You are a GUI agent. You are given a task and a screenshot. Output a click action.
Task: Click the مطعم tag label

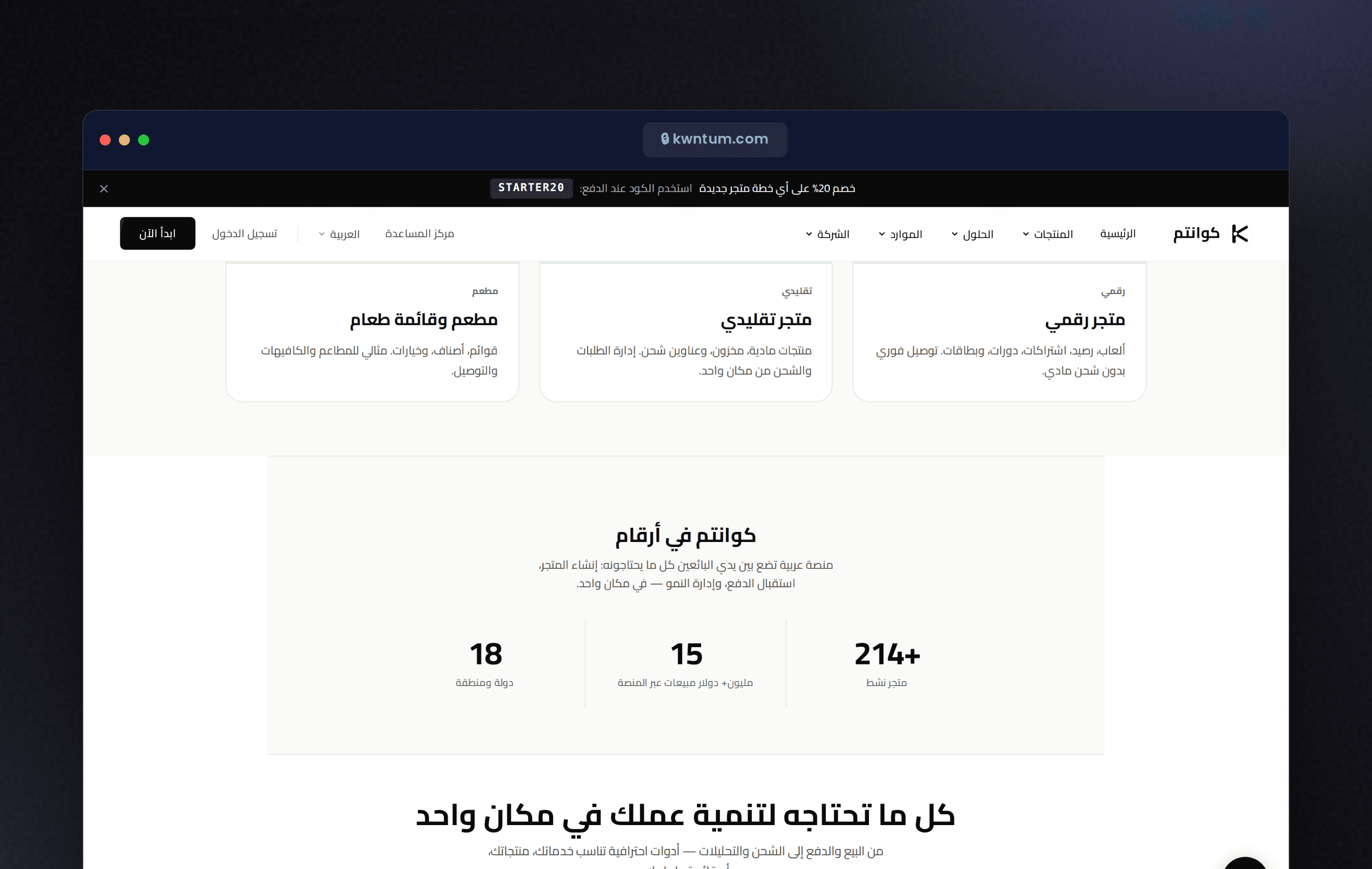tap(485, 291)
